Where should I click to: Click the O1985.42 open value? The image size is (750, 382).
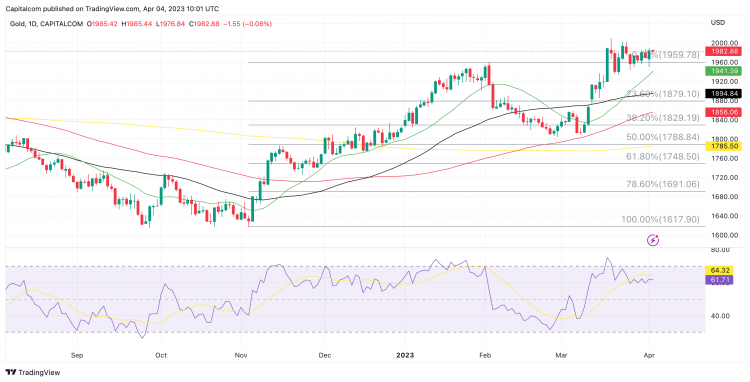103,23
